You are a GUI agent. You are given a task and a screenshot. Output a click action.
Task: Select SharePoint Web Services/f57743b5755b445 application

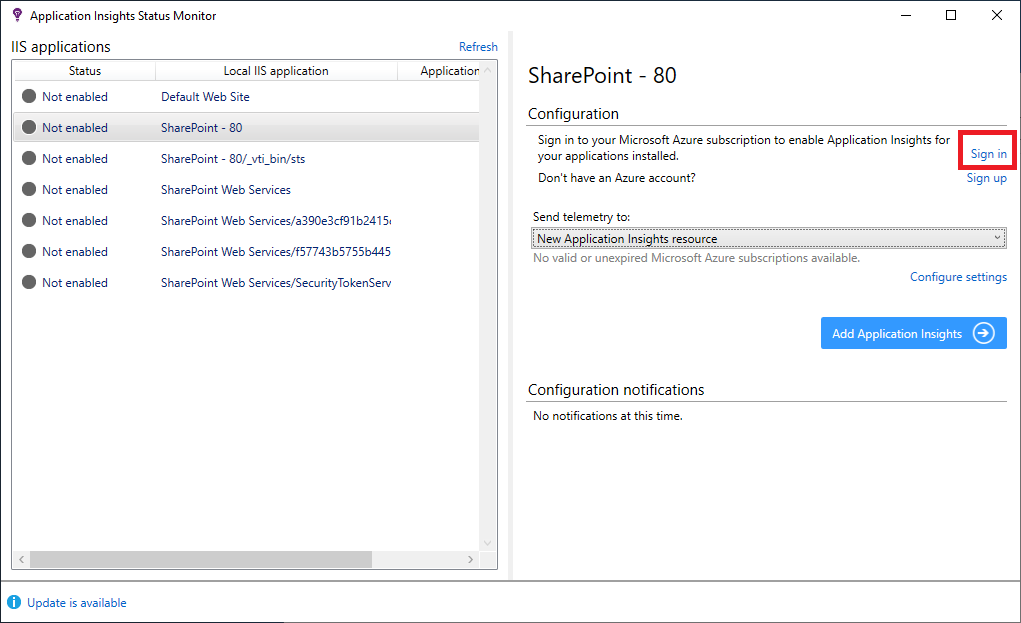click(276, 251)
